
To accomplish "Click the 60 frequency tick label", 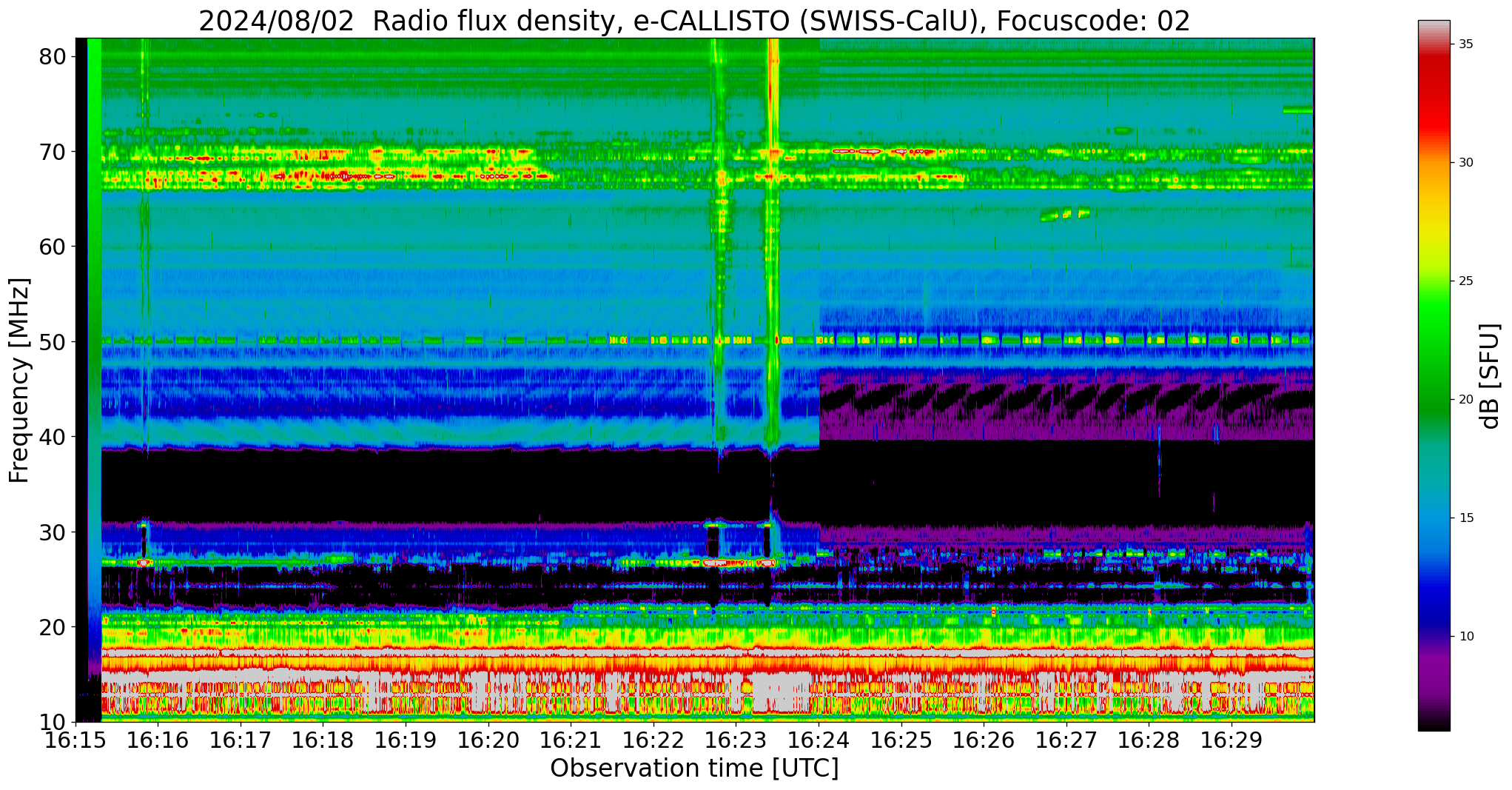I will click(x=54, y=247).
